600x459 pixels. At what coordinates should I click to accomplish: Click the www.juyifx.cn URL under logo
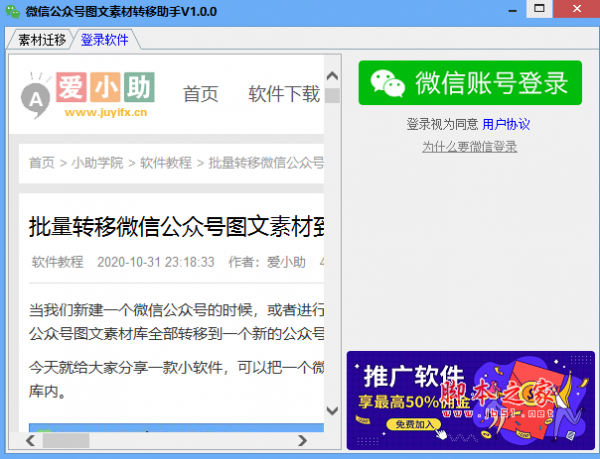(x=106, y=112)
